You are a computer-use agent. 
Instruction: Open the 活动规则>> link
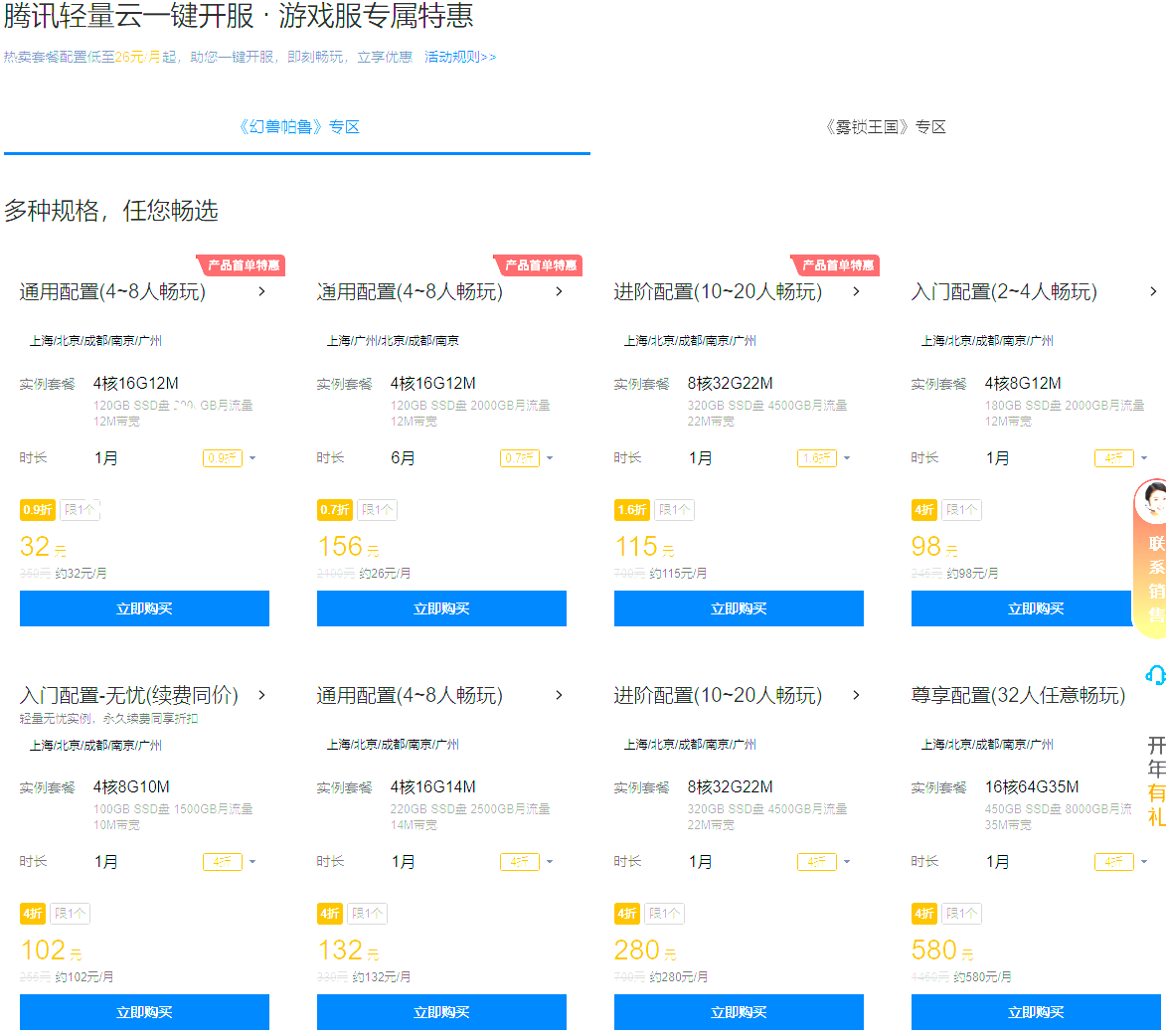(459, 58)
